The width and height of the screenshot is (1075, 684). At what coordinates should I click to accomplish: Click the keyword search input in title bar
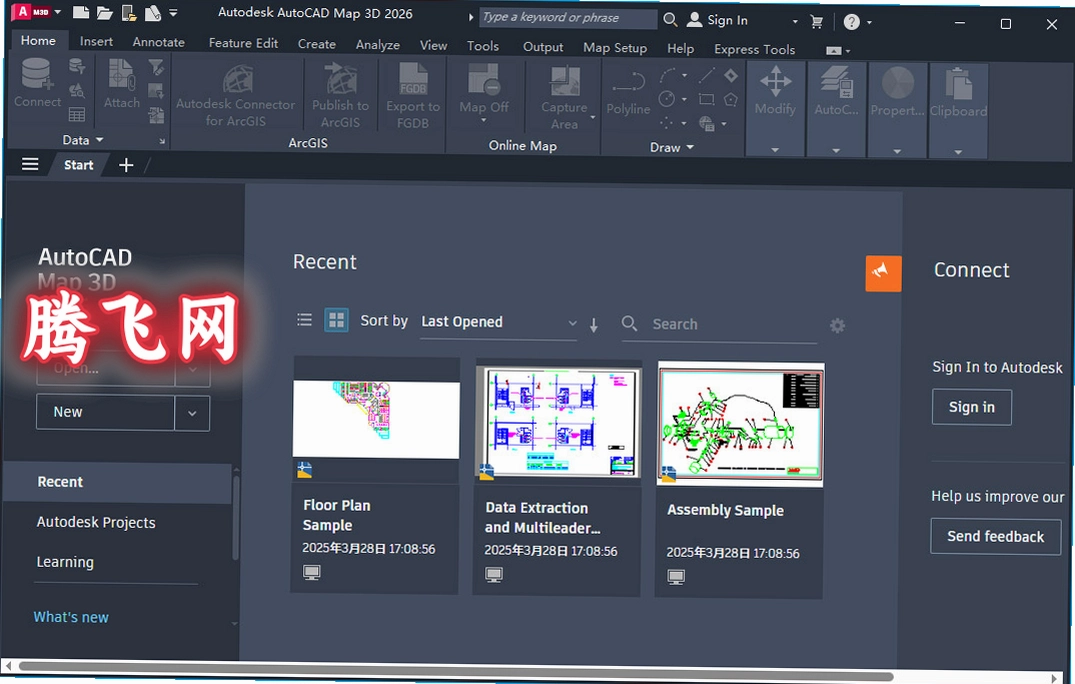[568, 18]
